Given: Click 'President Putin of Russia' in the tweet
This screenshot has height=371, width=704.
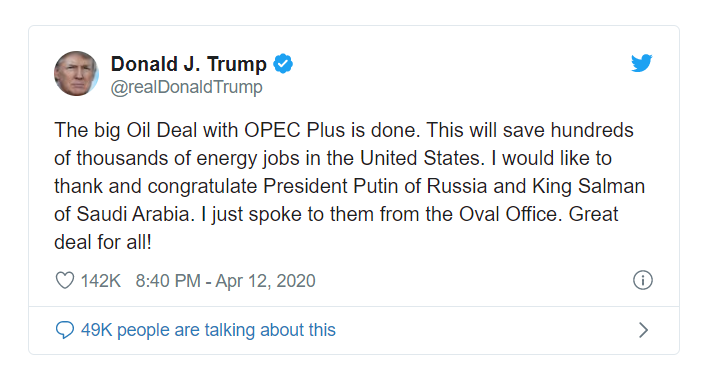Looking at the screenshot, I should tap(375, 186).
